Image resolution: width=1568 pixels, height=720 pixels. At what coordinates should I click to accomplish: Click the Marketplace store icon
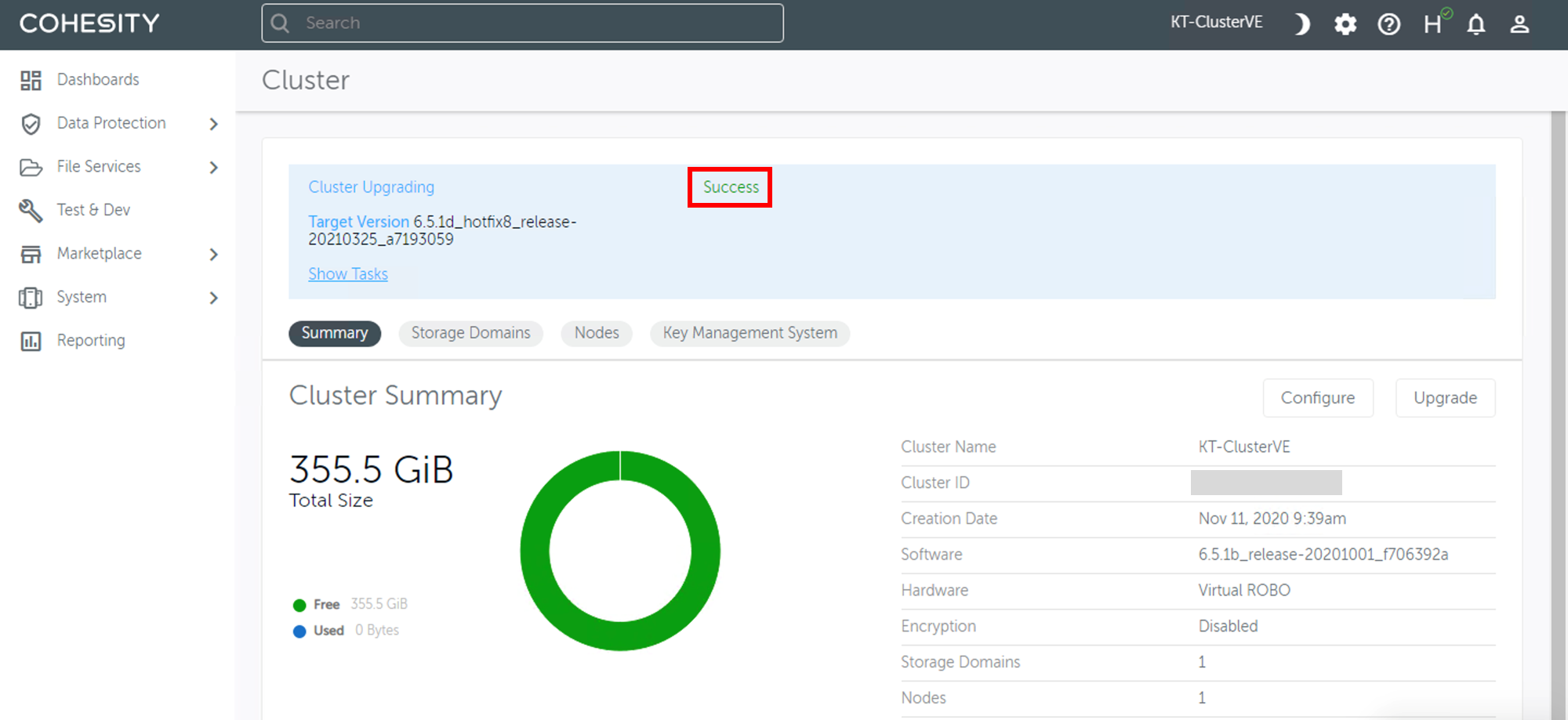pos(31,254)
